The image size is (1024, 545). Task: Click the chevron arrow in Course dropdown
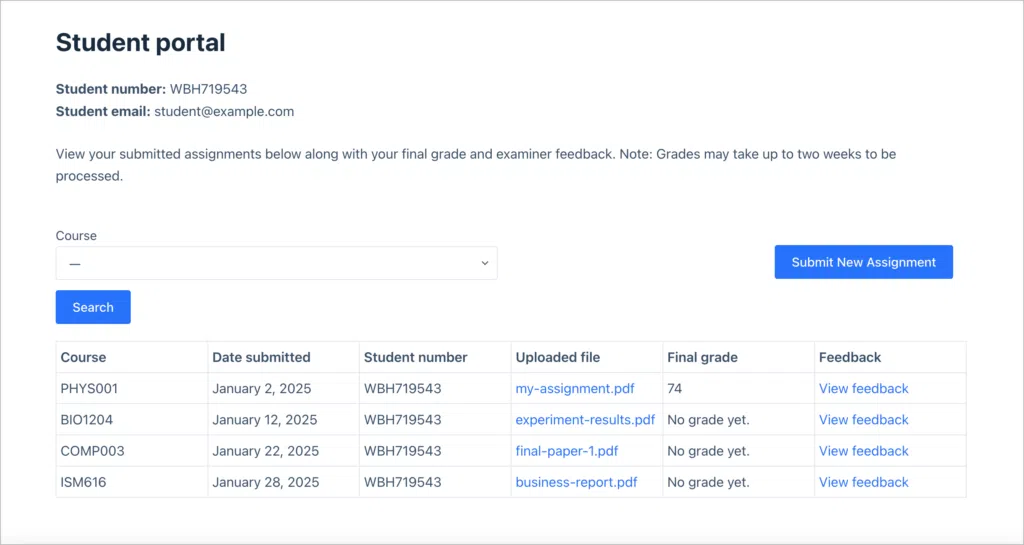pyautogui.click(x=485, y=263)
